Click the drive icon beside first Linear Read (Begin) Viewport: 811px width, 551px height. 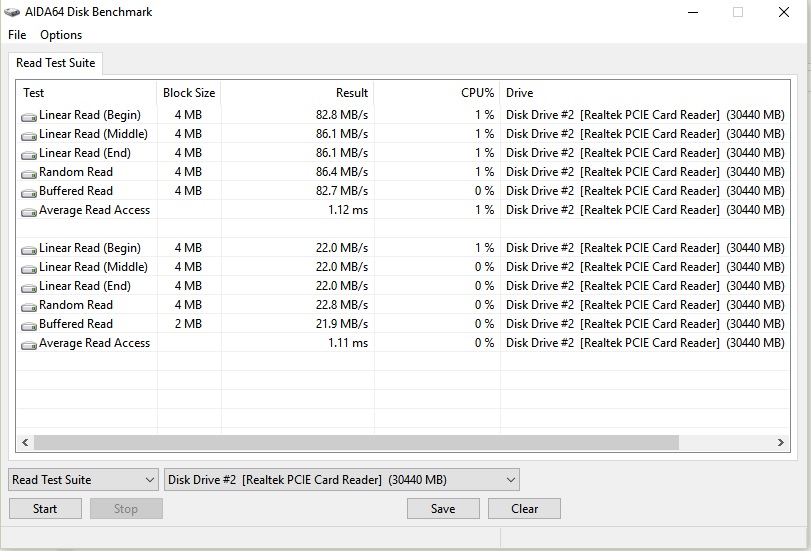click(29, 116)
